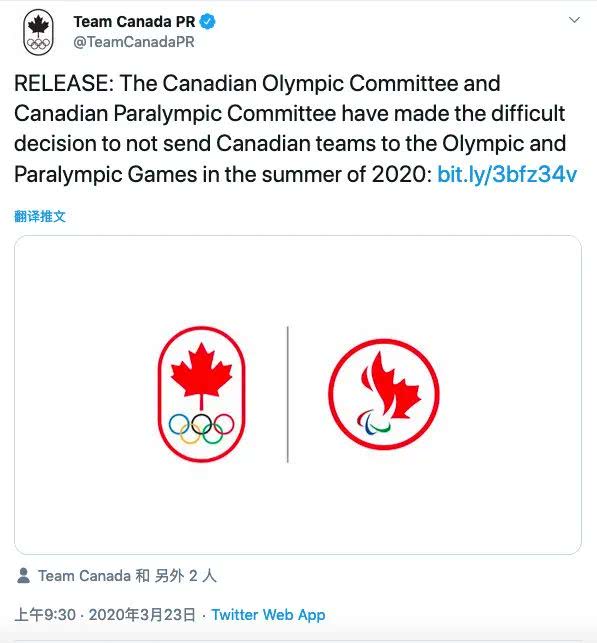Click the Paralympic agitos symbol in the logo
The height and width of the screenshot is (643, 597).
[373, 422]
